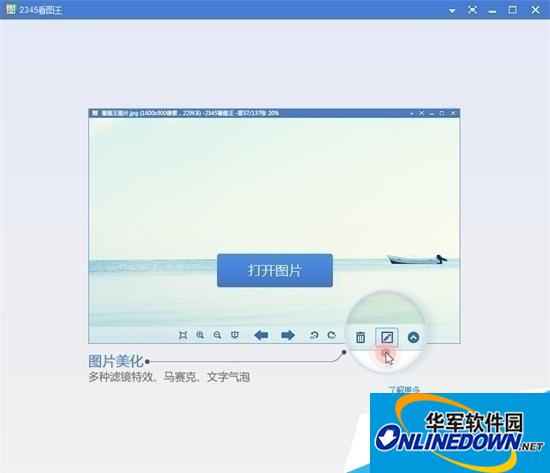The image size is (550, 473).
Task: Open the preview window's title bar dropdown arrow
Action: [x=411, y=113]
